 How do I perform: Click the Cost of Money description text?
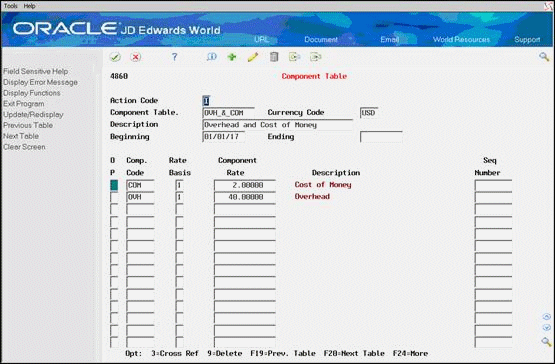[323, 185]
